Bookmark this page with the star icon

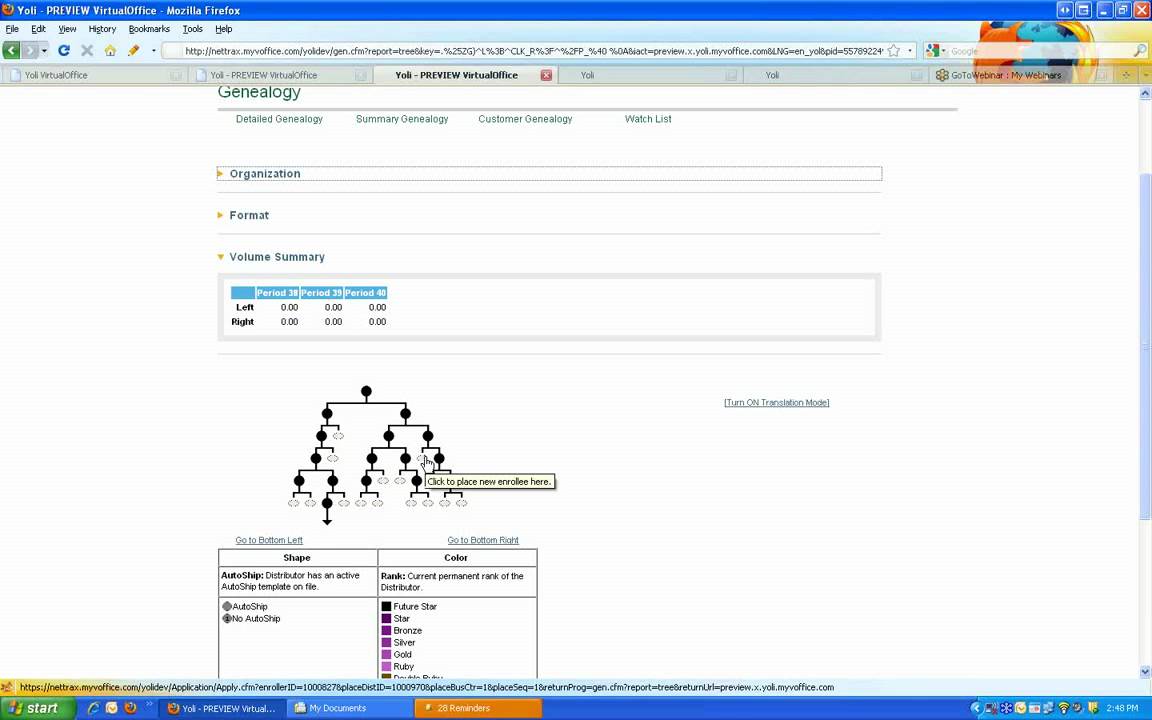point(893,51)
